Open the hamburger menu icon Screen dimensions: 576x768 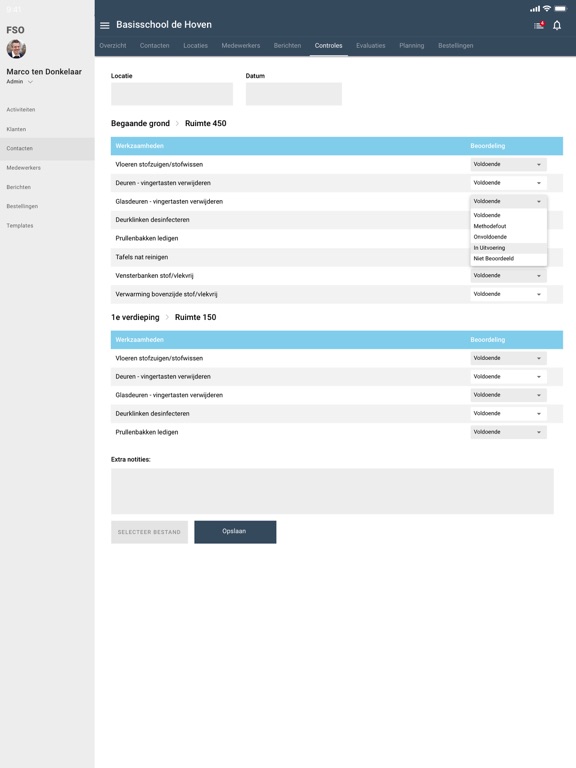(104, 25)
